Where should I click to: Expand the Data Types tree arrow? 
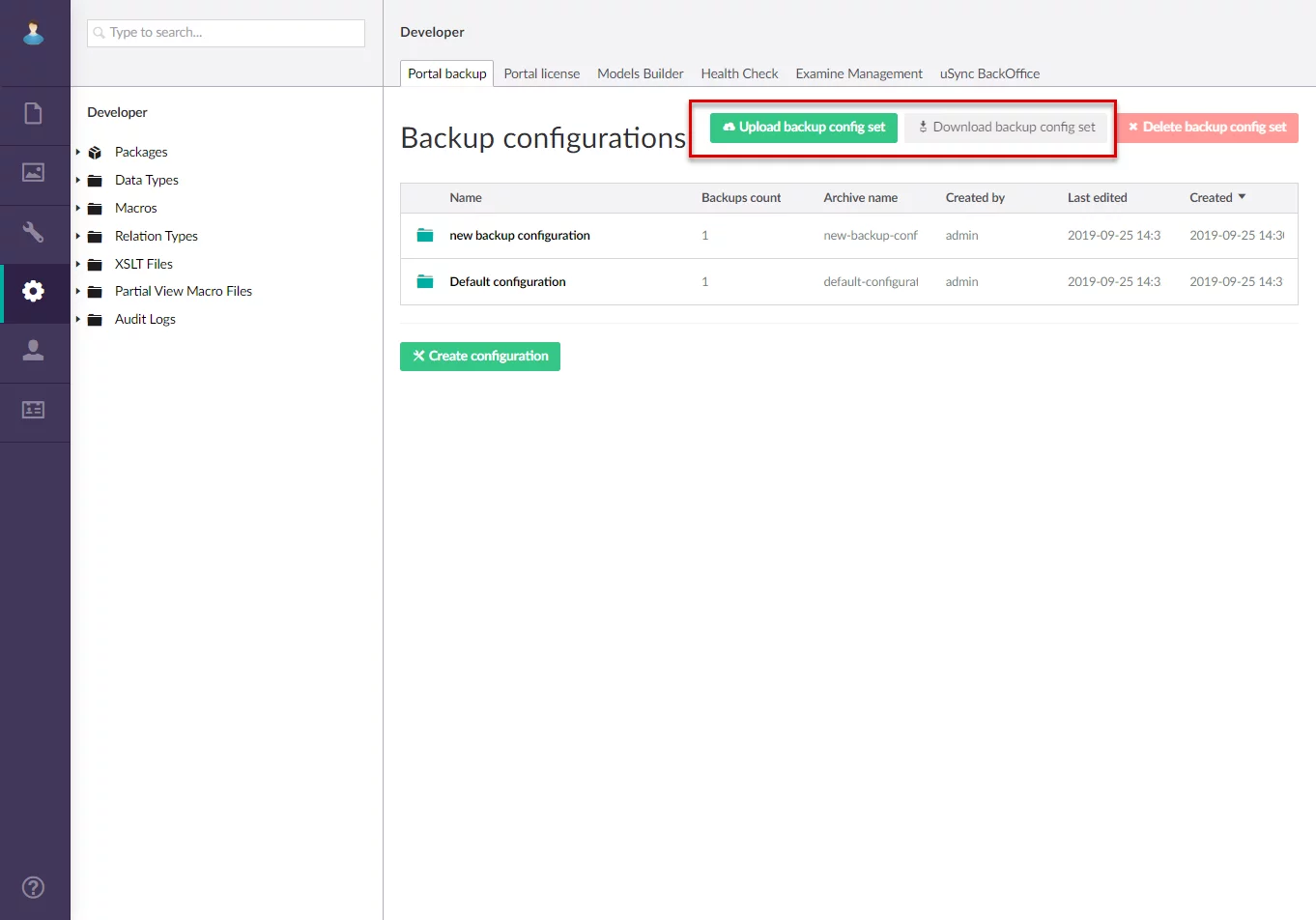tap(78, 180)
